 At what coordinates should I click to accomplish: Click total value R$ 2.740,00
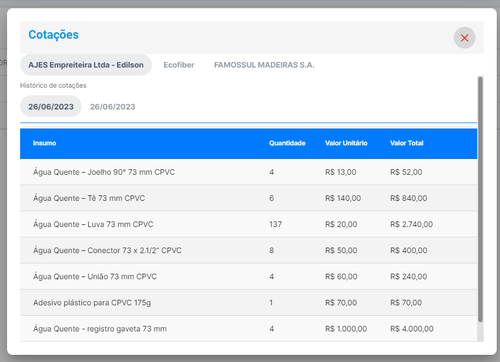click(x=412, y=224)
